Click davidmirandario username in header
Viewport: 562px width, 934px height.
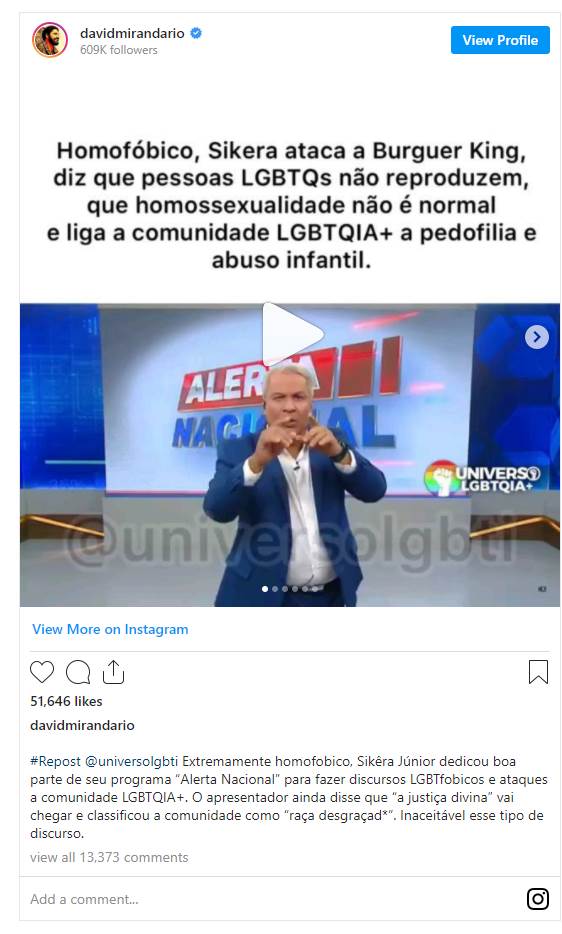(132, 33)
